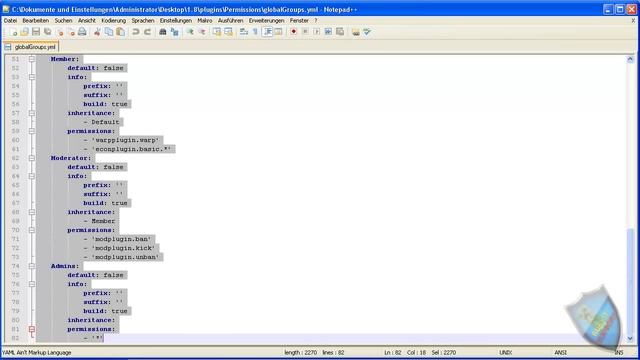Click the vertical scrollbar up arrow

click(x=630, y=60)
